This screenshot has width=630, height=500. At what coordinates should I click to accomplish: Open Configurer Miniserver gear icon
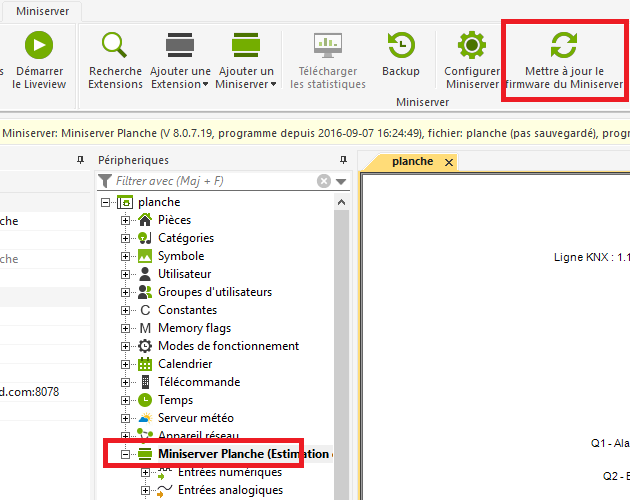pyautogui.click(x=471, y=46)
